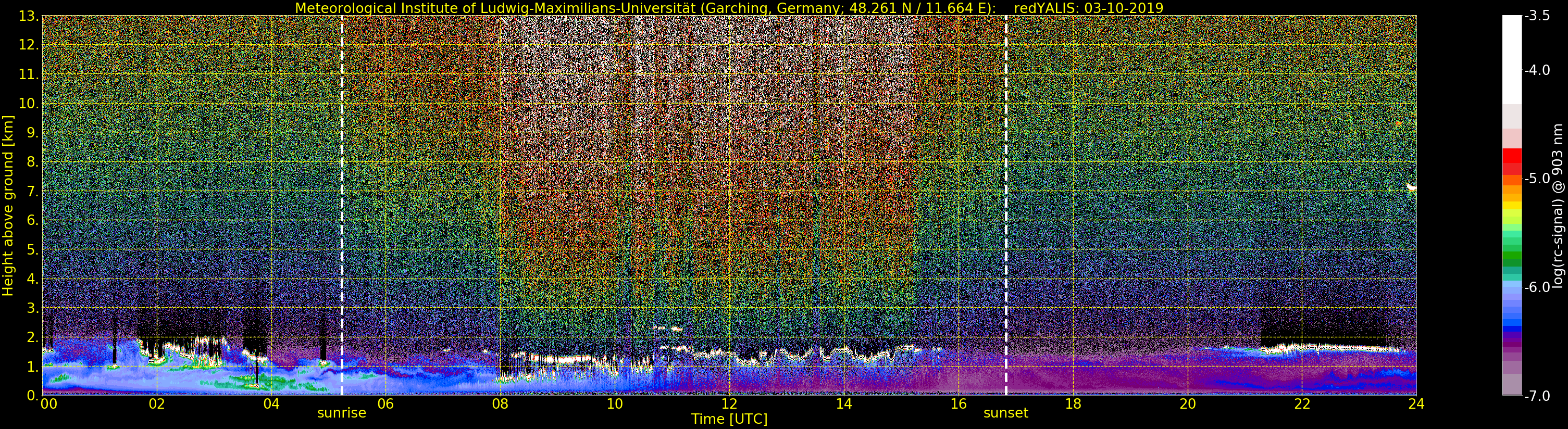Click the y-axis tick label '9.'
The image size is (1568, 429).
32,133
